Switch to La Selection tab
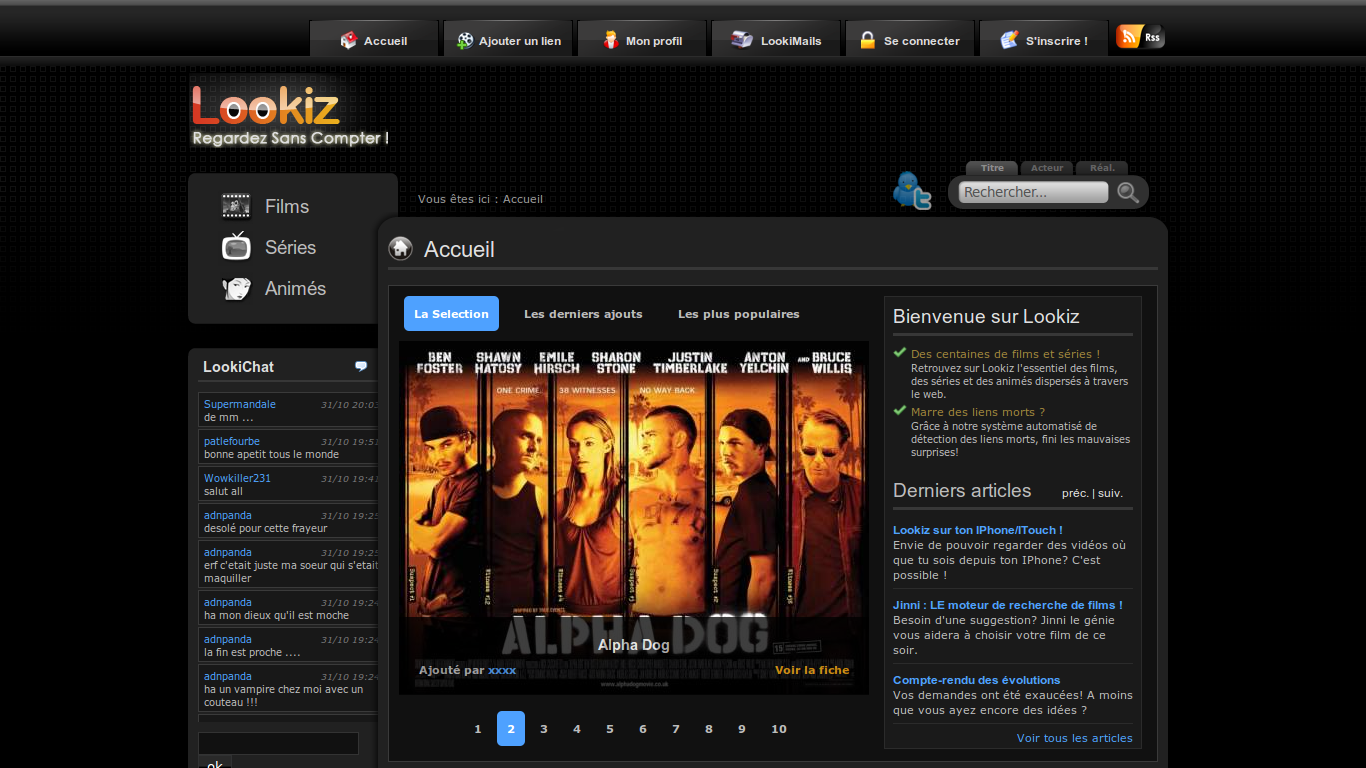The height and width of the screenshot is (768, 1366). (x=451, y=314)
